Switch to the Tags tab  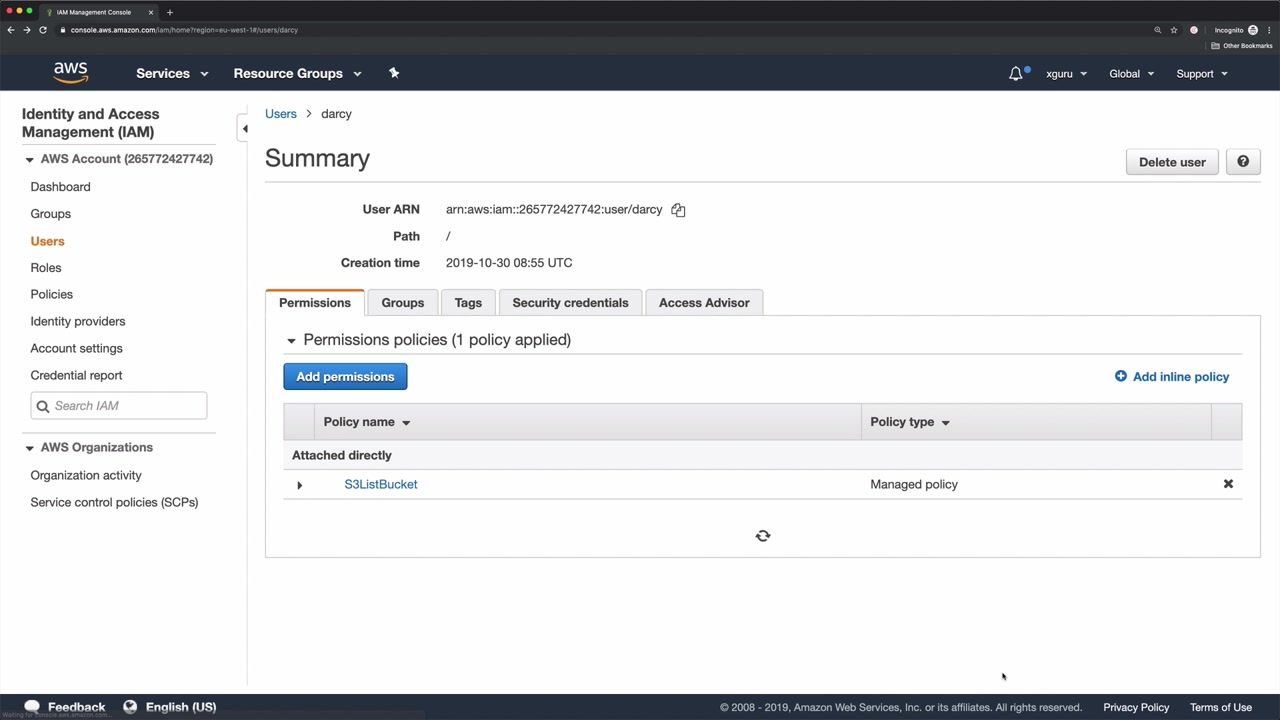tap(468, 303)
